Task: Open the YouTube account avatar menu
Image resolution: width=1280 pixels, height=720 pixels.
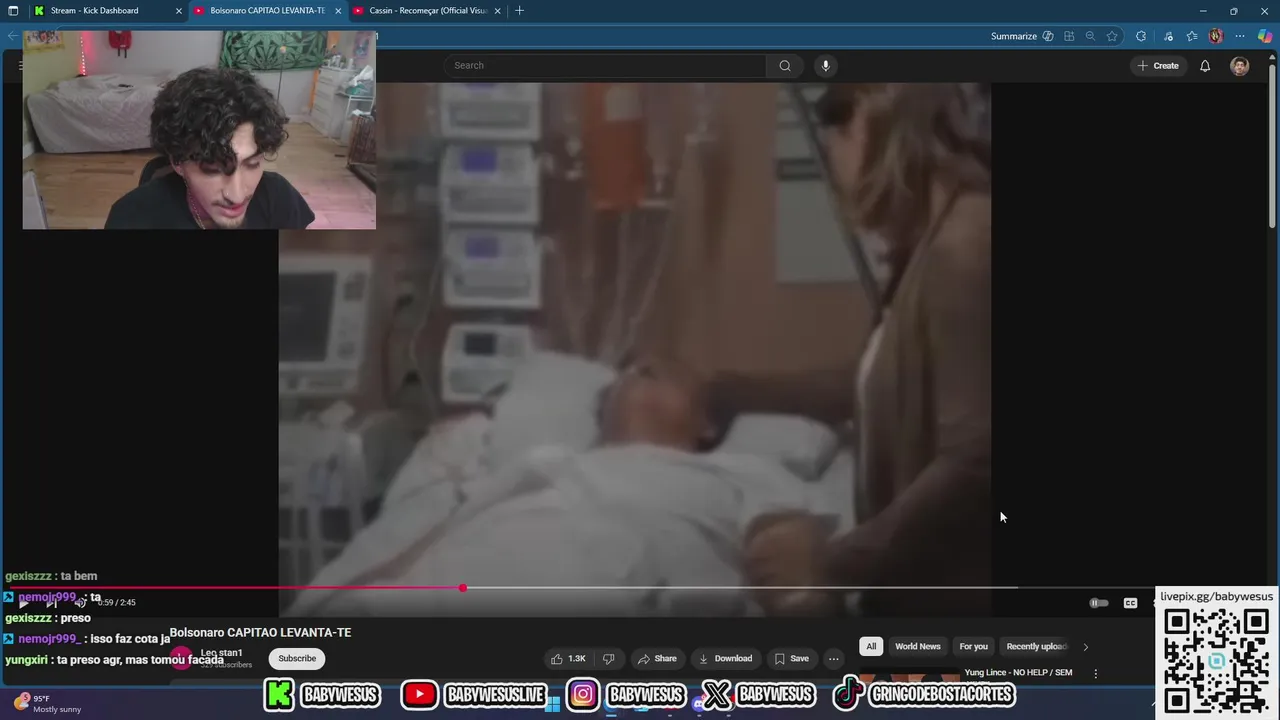Action: click(1240, 66)
